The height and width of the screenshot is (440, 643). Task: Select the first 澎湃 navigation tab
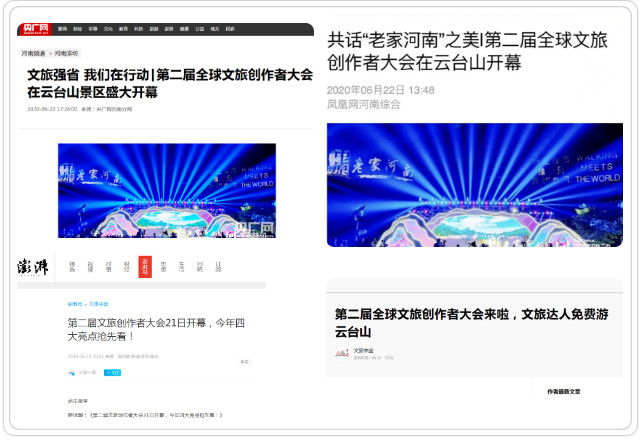pyautogui.click(x=71, y=266)
